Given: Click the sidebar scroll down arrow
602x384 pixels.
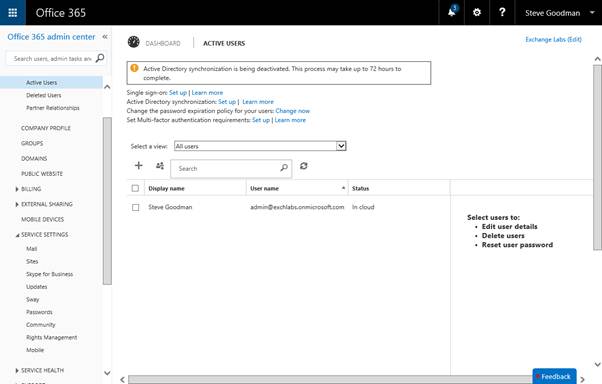Looking at the screenshot, I should (x=107, y=373).
